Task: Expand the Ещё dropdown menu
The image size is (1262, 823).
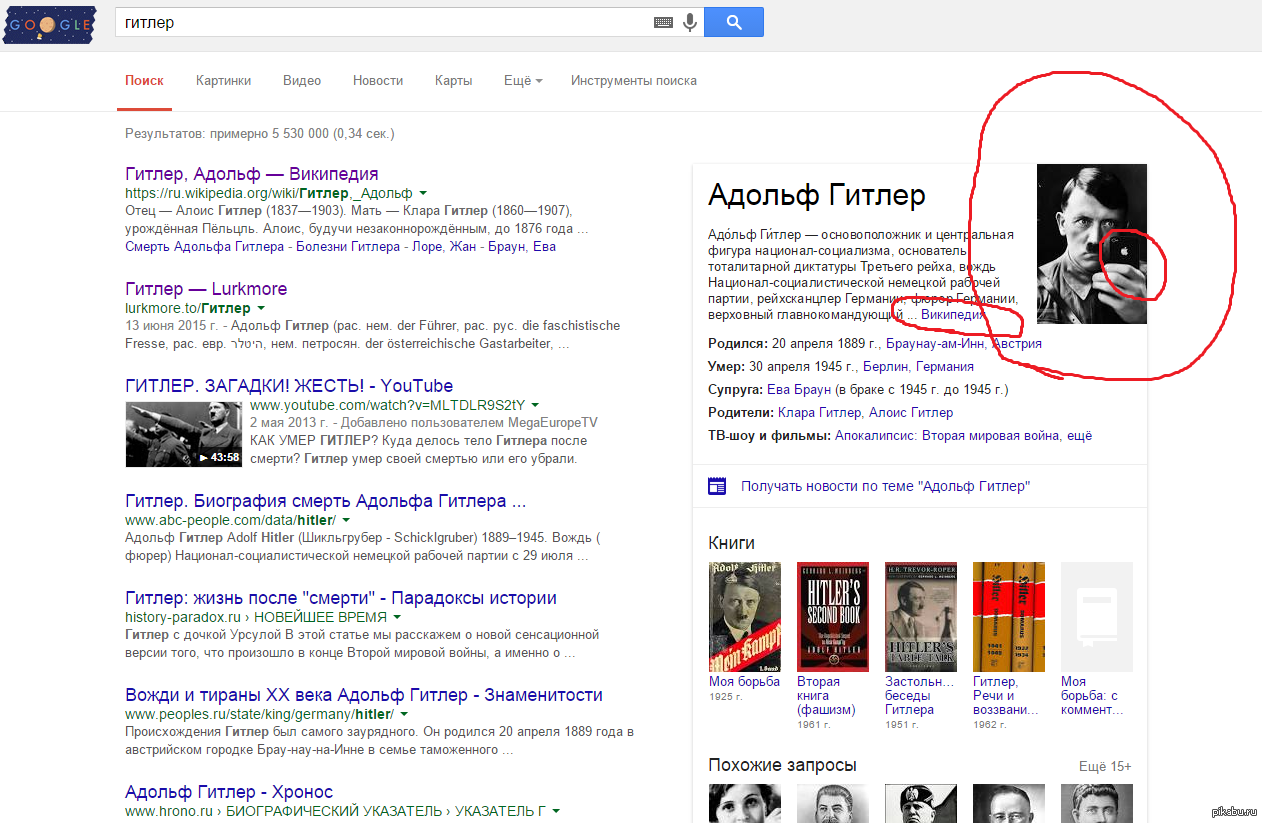Action: coord(523,81)
